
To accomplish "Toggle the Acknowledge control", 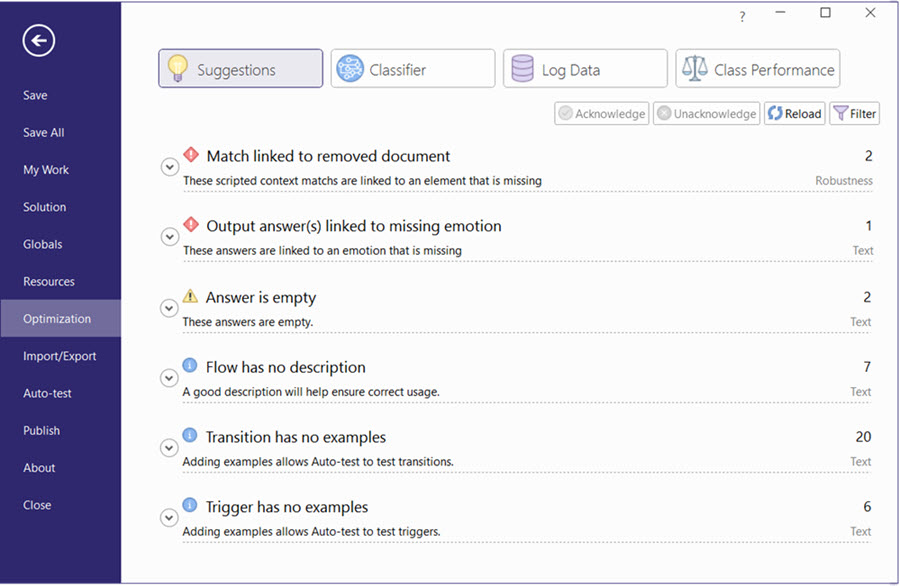I will [x=601, y=113].
